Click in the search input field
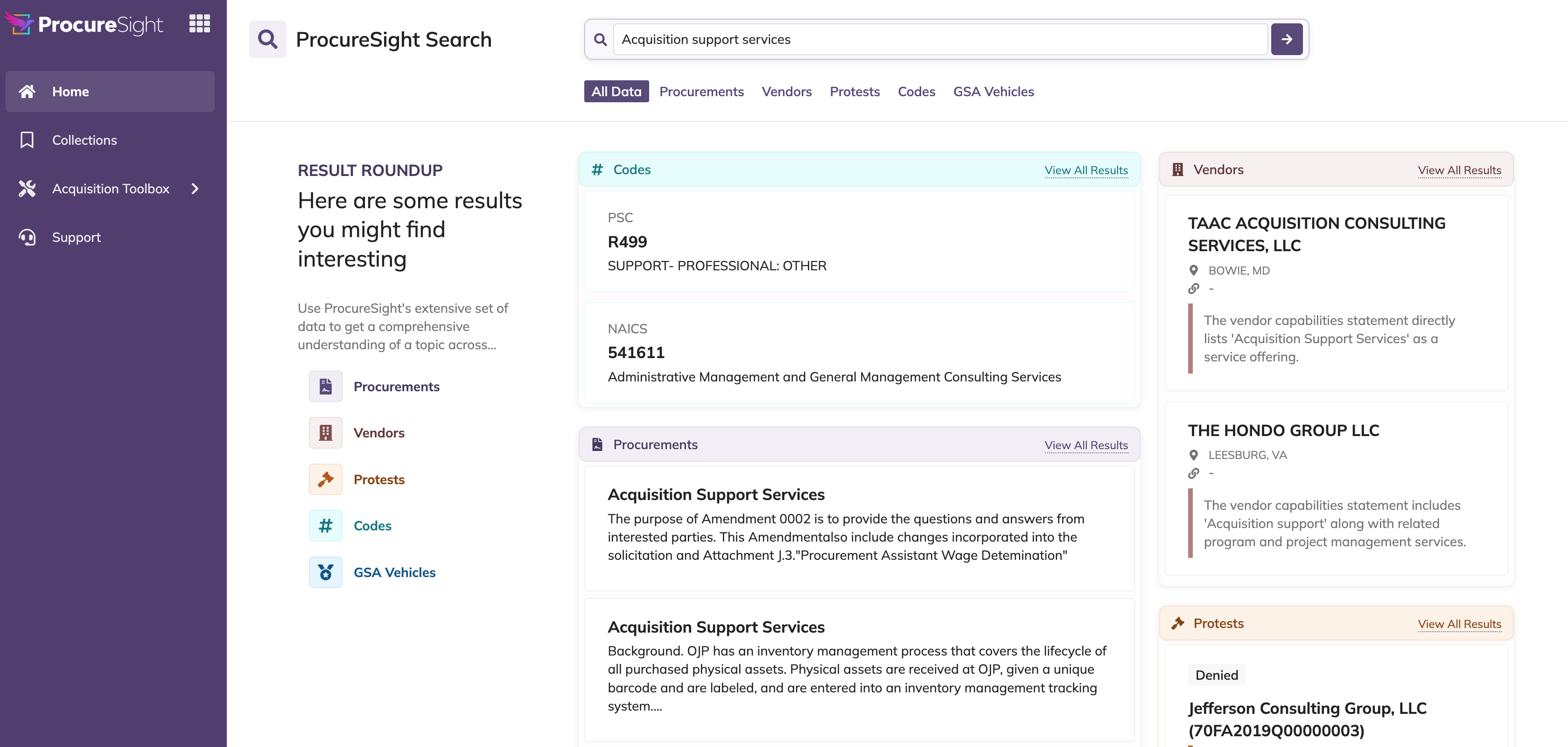This screenshot has width=1568, height=747. click(940, 40)
